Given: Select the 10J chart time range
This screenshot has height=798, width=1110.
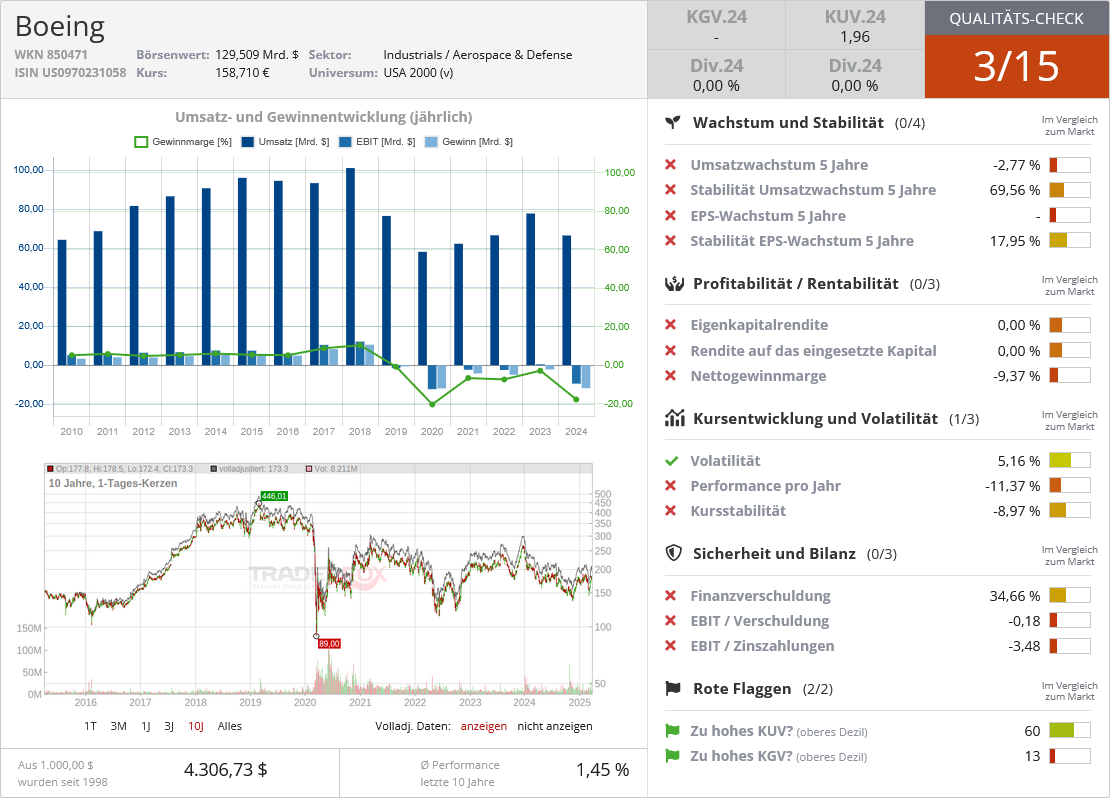Looking at the screenshot, I should 196,726.
